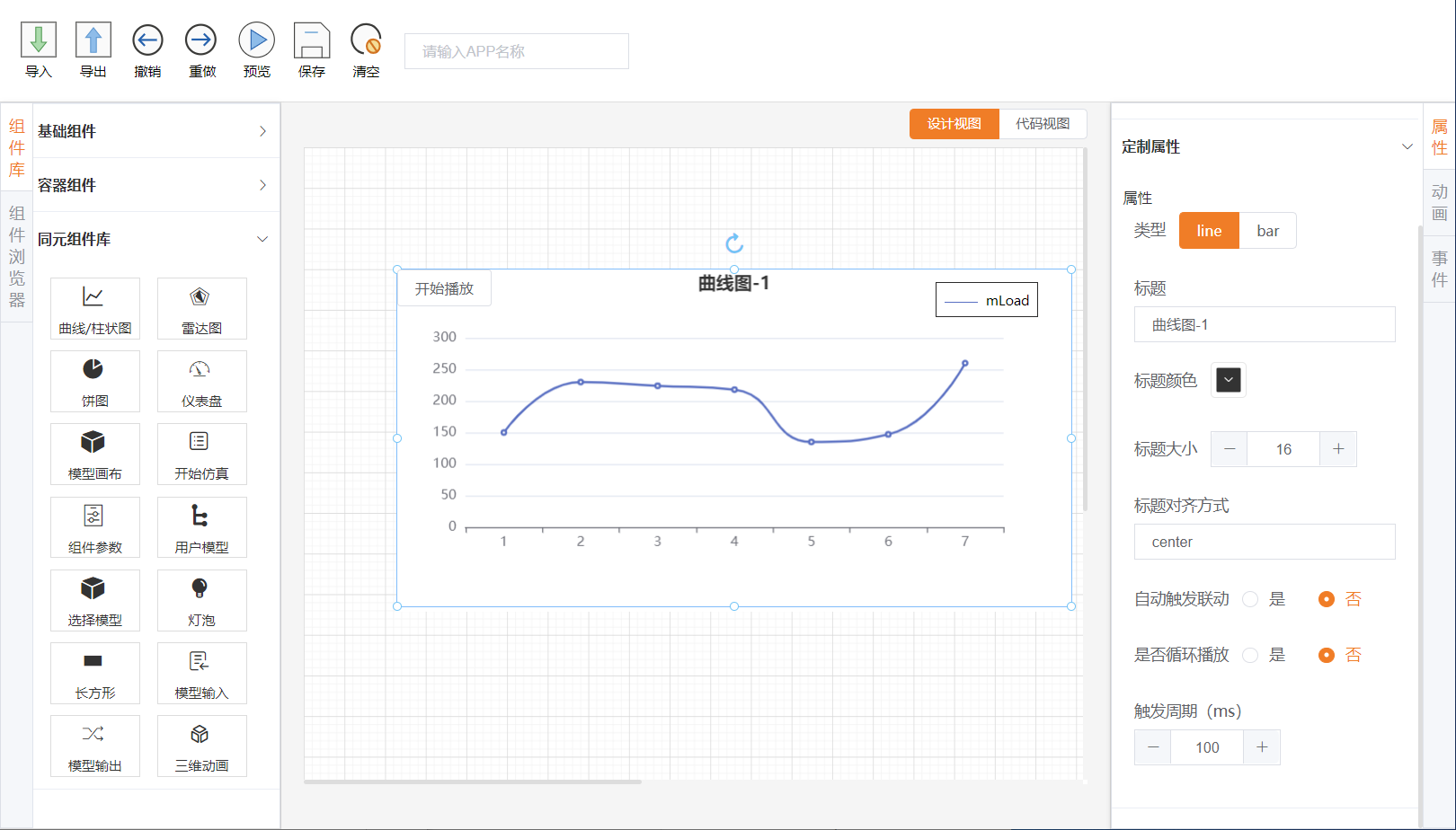Open the 动画 right side tab

(x=1439, y=203)
